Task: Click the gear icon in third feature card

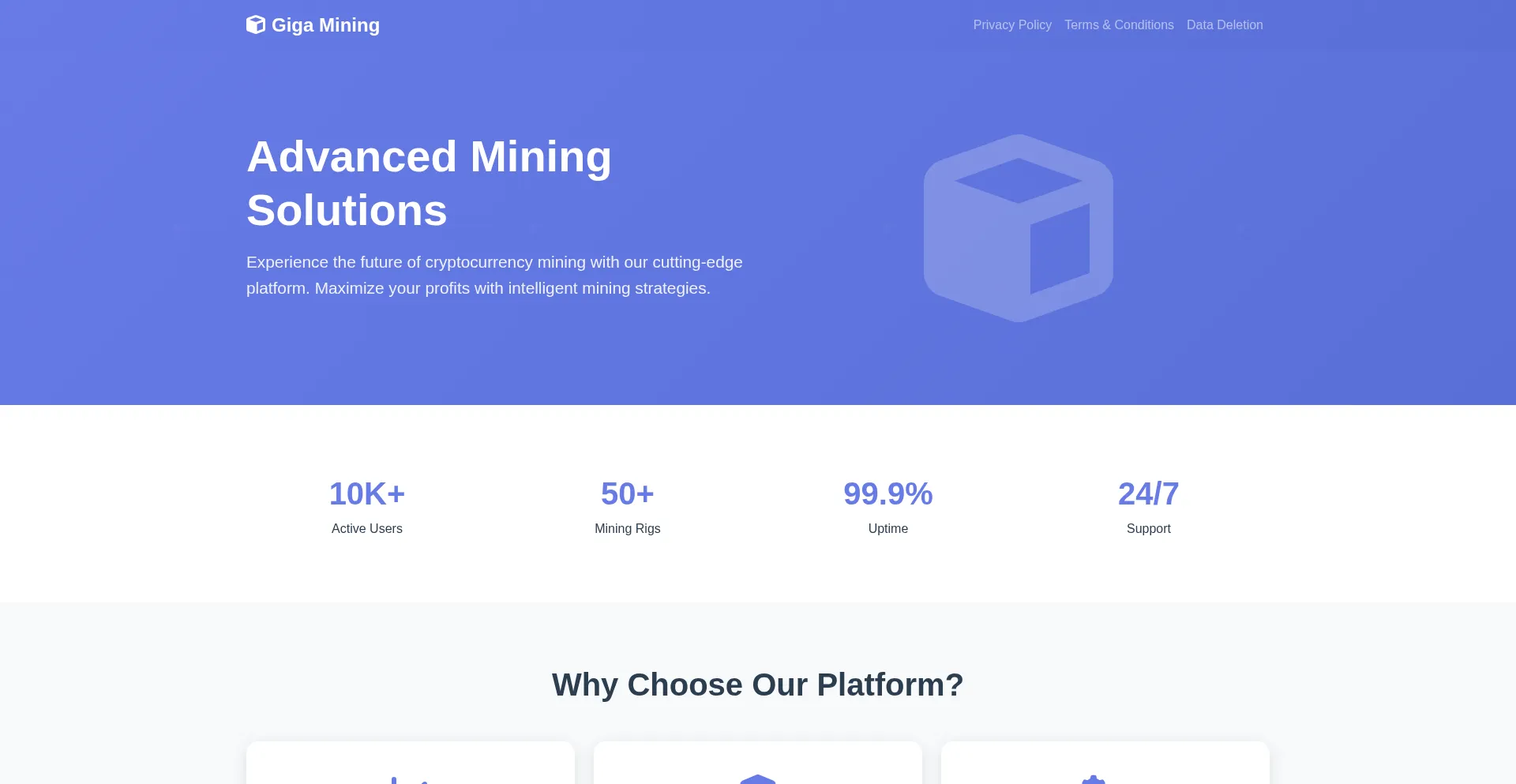Action: coord(1093,779)
